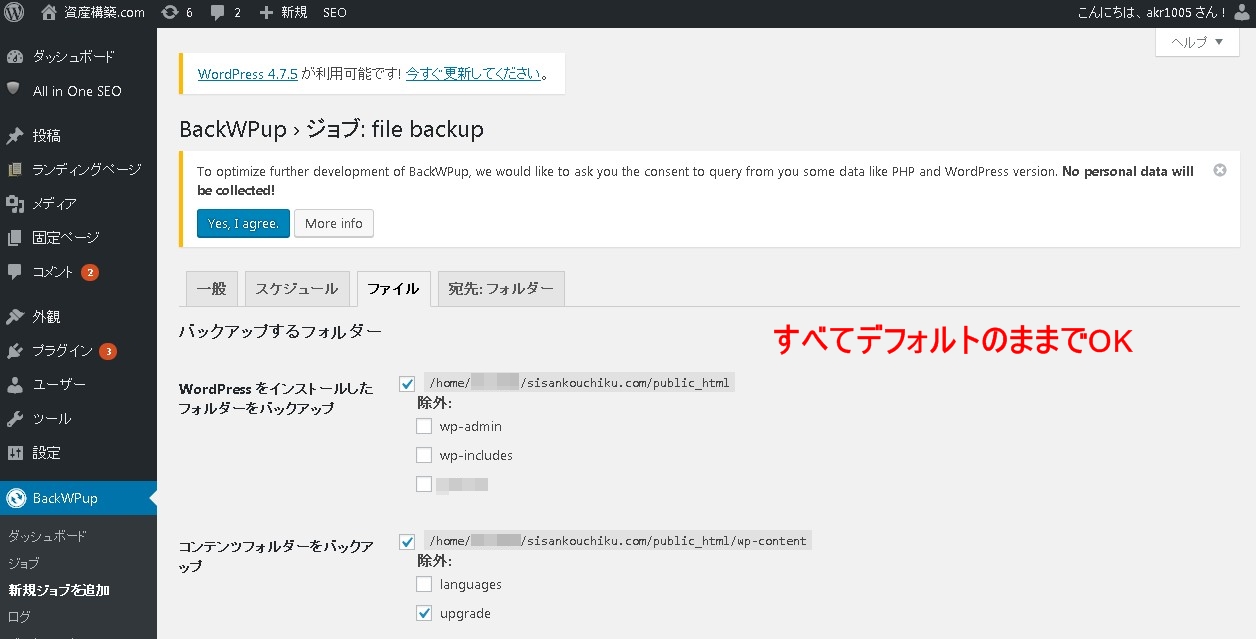
Task: Click the ダッシュボード gauge icon
Action: [14, 57]
